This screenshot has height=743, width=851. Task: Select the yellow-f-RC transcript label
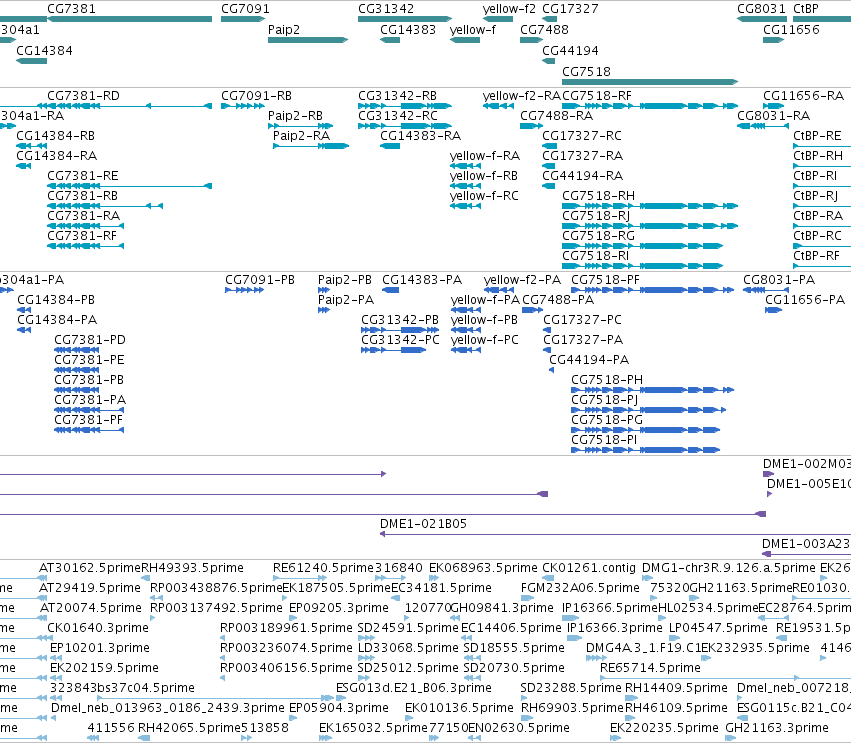[x=484, y=196]
